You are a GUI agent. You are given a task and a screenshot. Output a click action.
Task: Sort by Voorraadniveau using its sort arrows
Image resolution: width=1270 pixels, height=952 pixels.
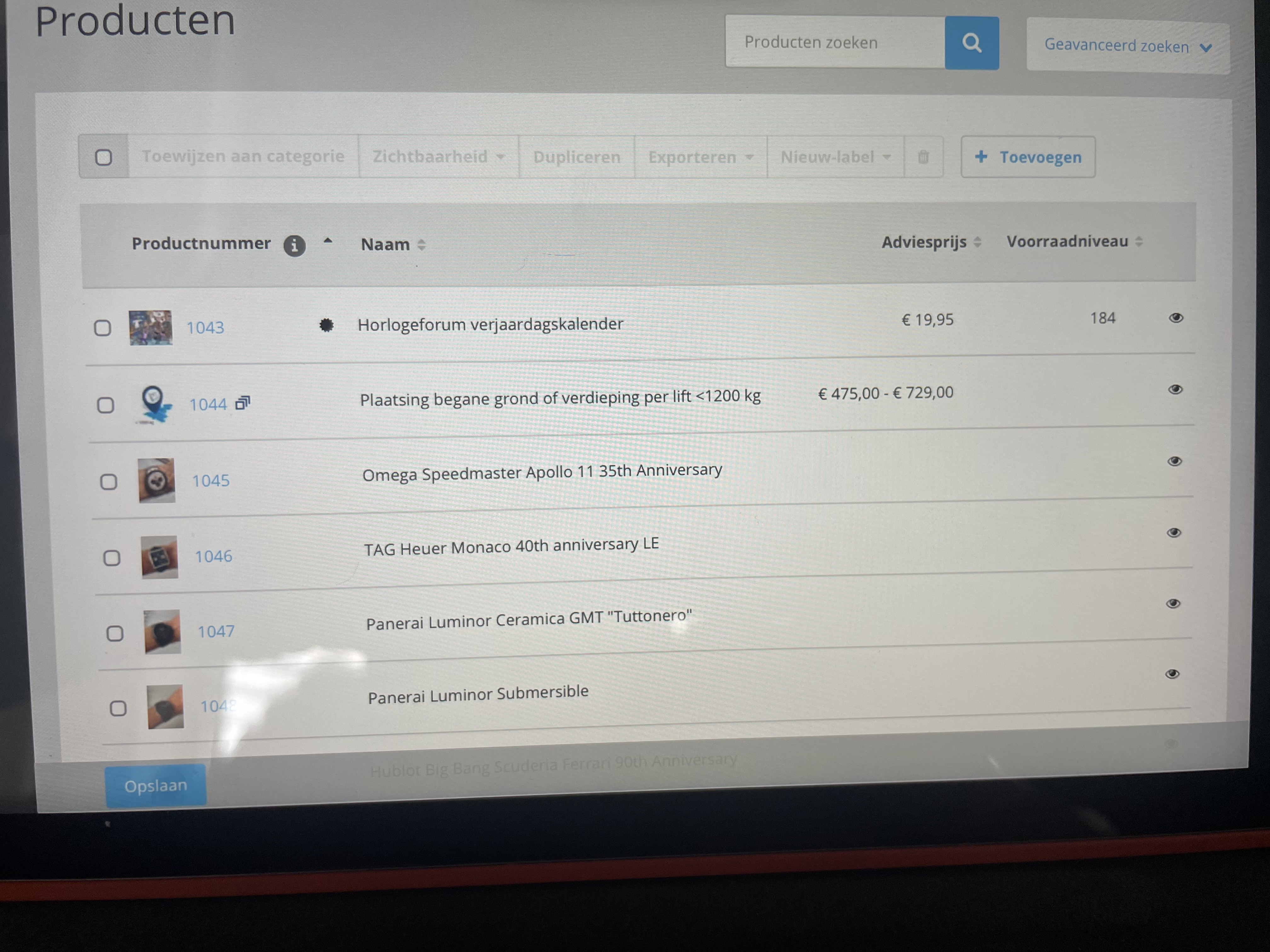coord(1139,241)
